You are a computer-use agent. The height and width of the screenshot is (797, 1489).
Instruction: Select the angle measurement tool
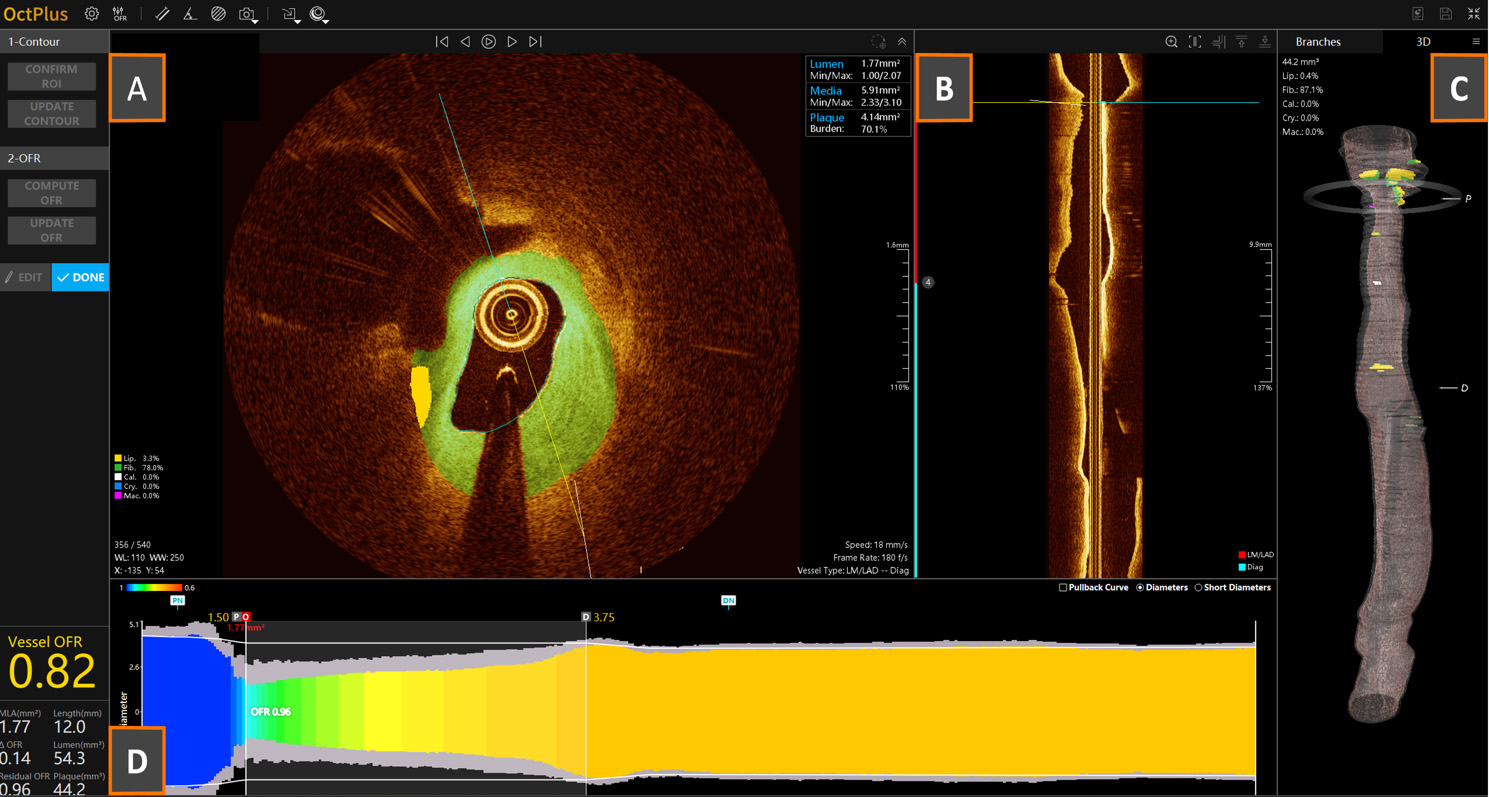[x=189, y=14]
